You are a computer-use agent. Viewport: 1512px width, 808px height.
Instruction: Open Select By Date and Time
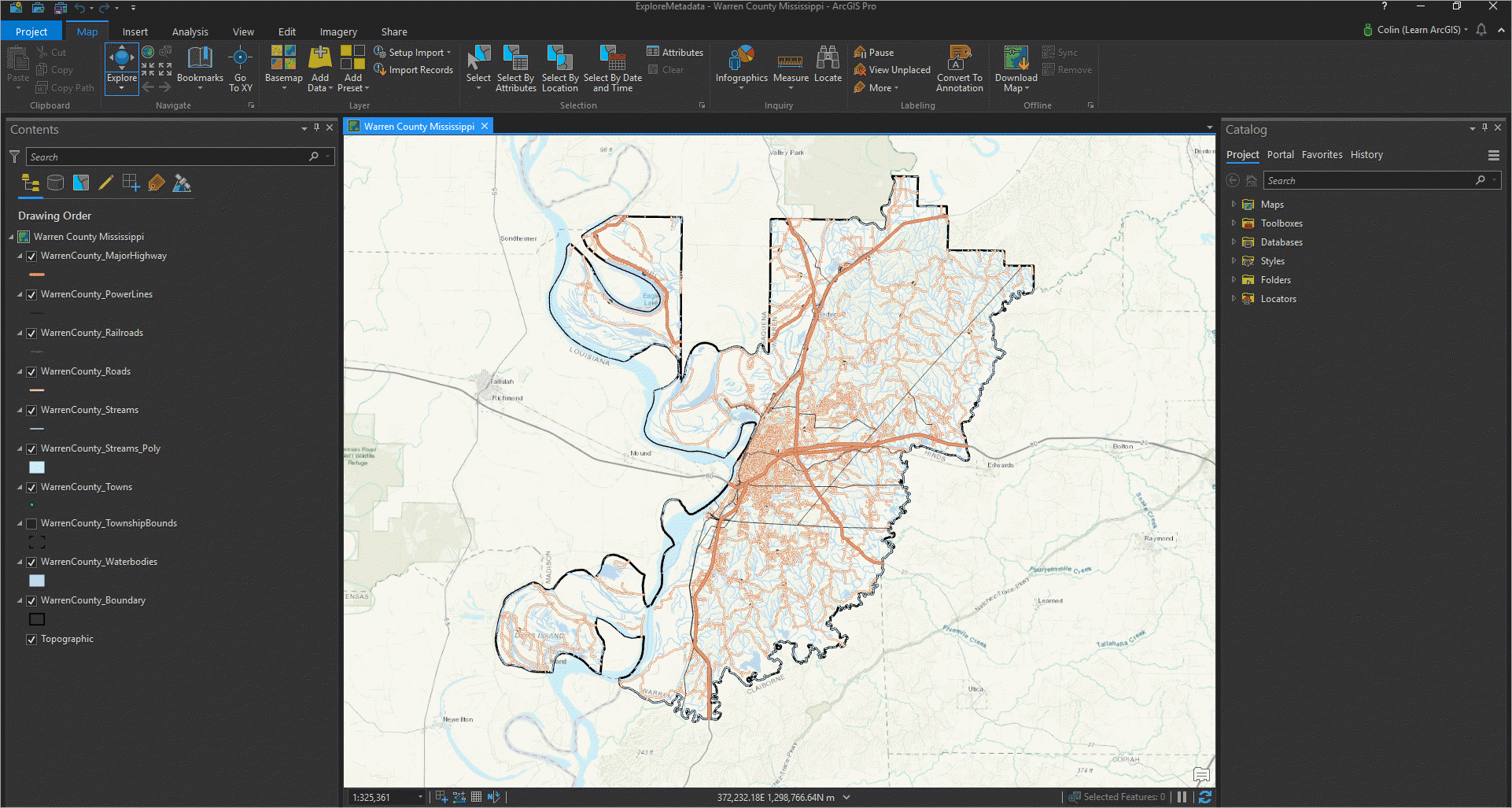point(613,68)
